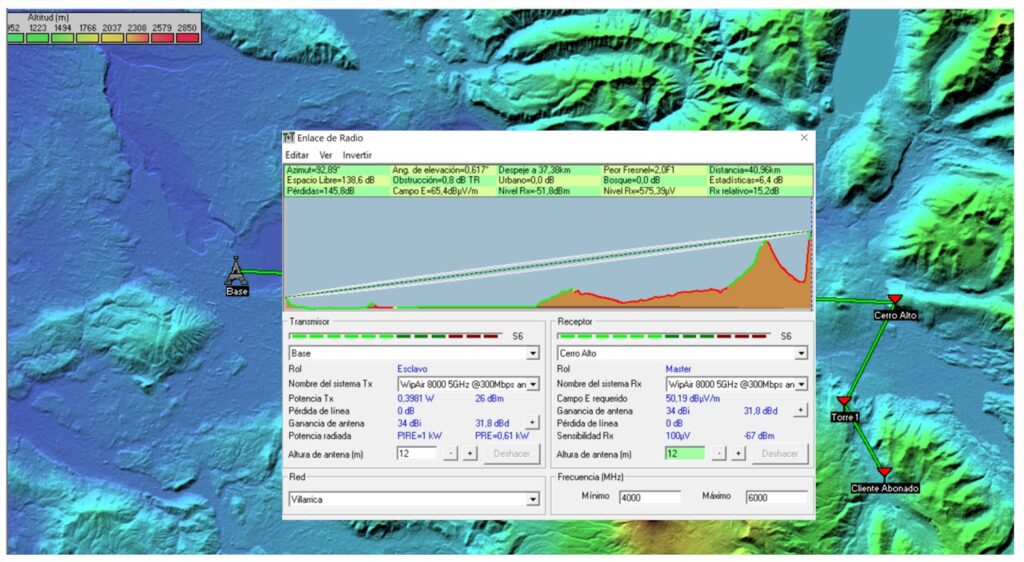
Task: Open the Ver menu
Action: pyautogui.click(x=326, y=155)
